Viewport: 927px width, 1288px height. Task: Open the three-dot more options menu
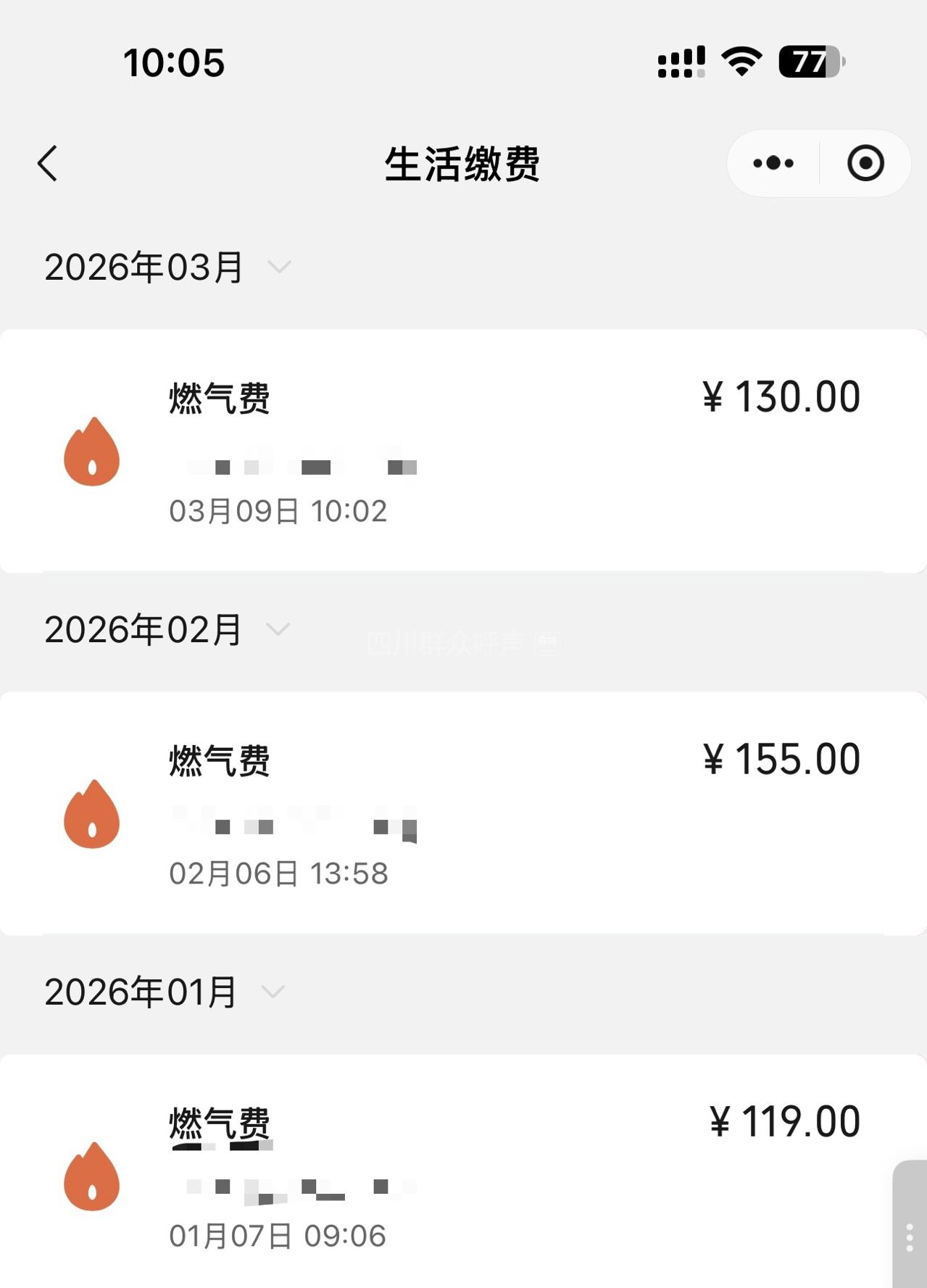click(773, 163)
